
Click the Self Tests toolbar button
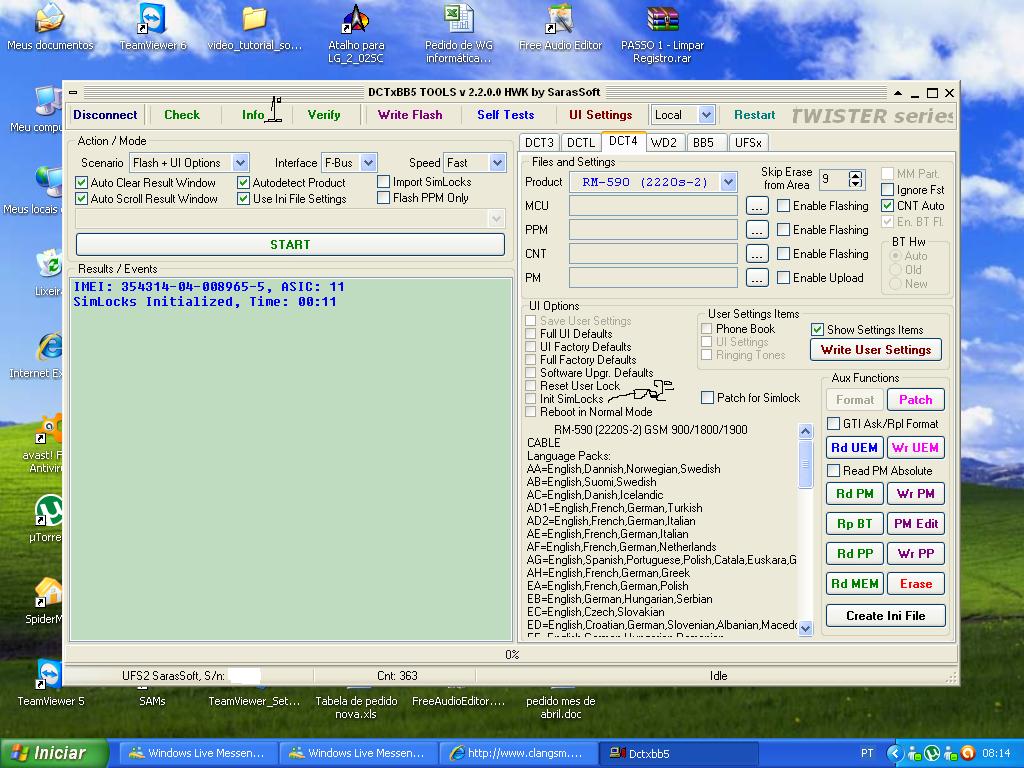tap(505, 115)
